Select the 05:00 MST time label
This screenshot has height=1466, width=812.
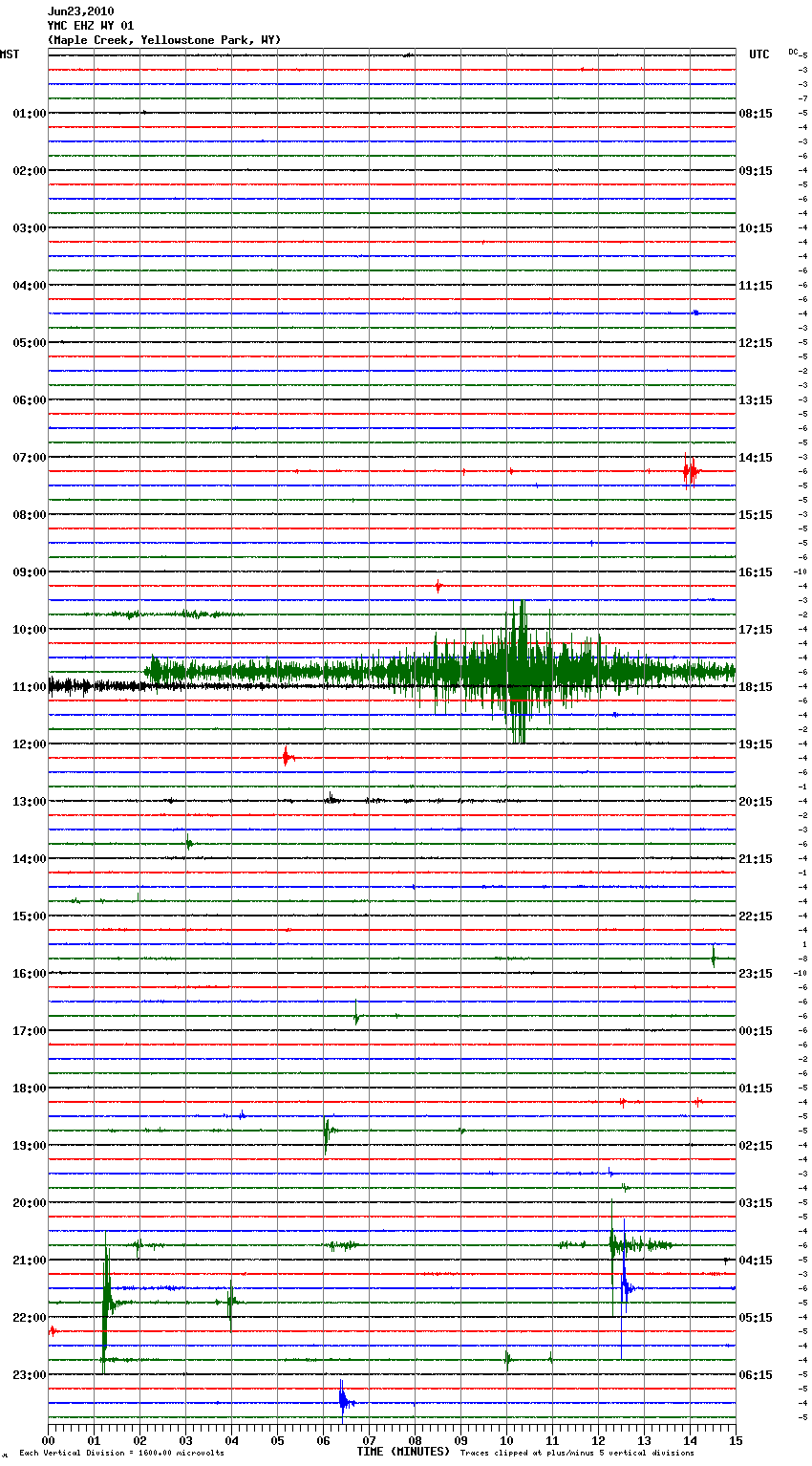point(29,343)
